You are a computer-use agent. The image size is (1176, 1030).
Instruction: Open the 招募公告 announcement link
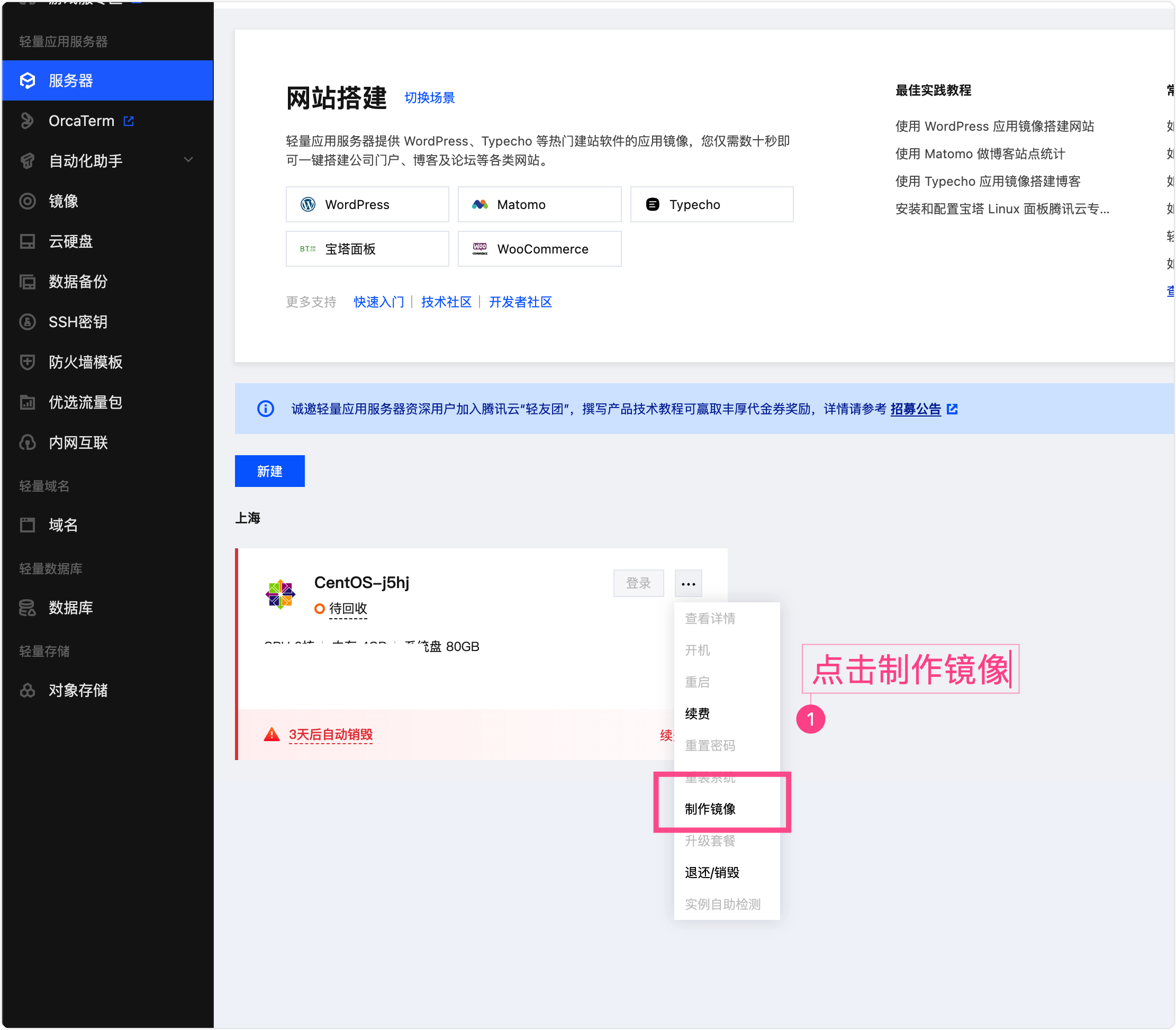click(x=915, y=409)
